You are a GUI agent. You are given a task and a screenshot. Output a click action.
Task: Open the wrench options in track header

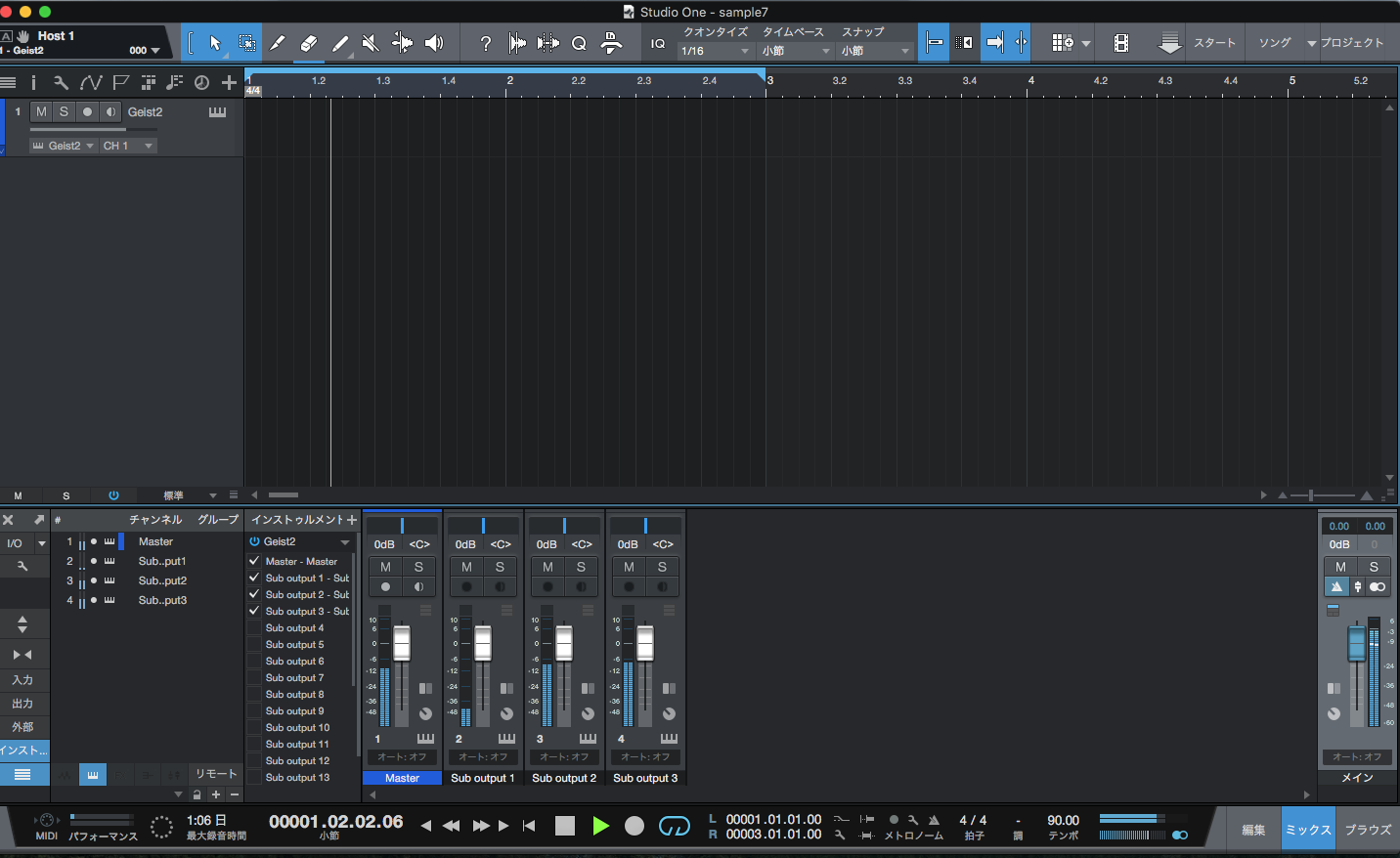[x=61, y=82]
